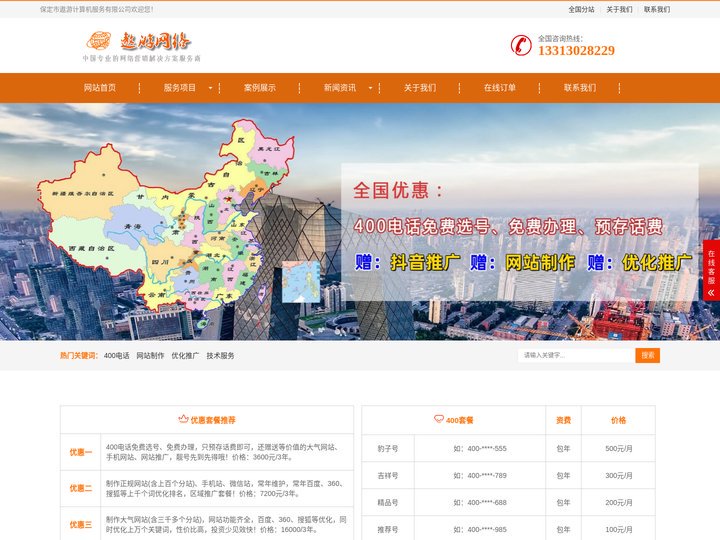
Task: Click the logo tagline 中国专业的网络营销解决方案服务商
Action: (x=141, y=58)
